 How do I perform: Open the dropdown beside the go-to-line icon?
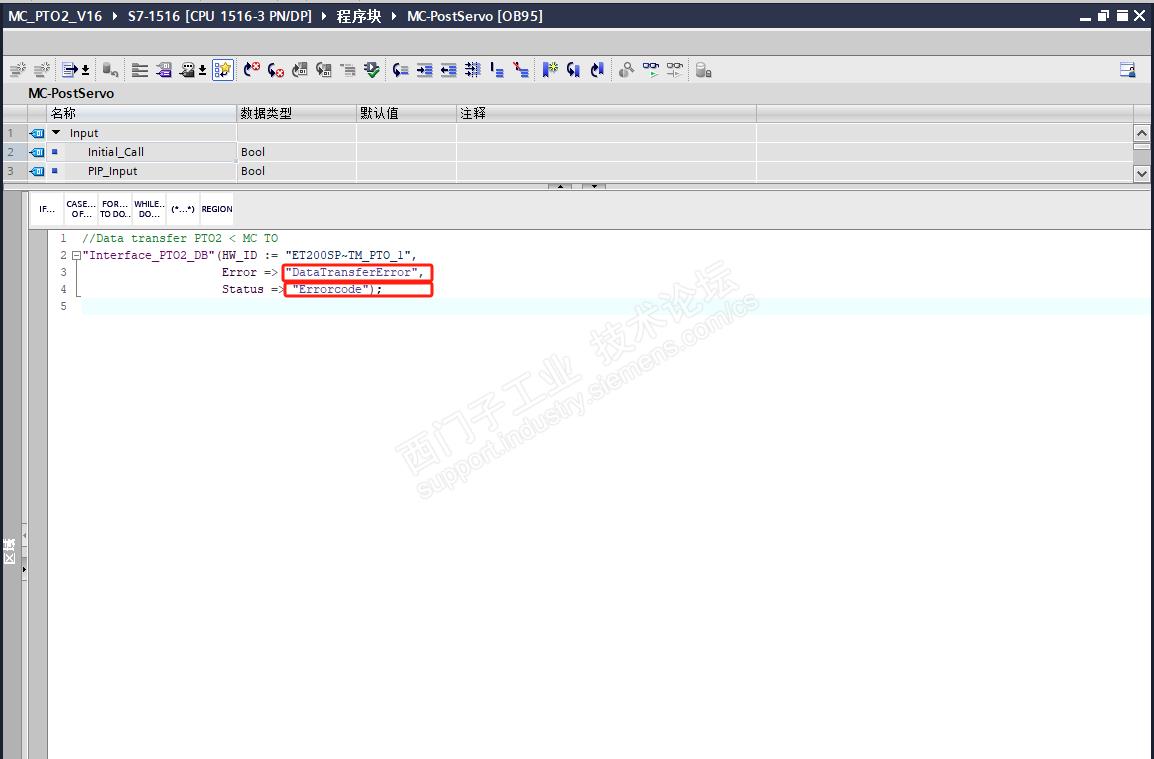point(85,71)
